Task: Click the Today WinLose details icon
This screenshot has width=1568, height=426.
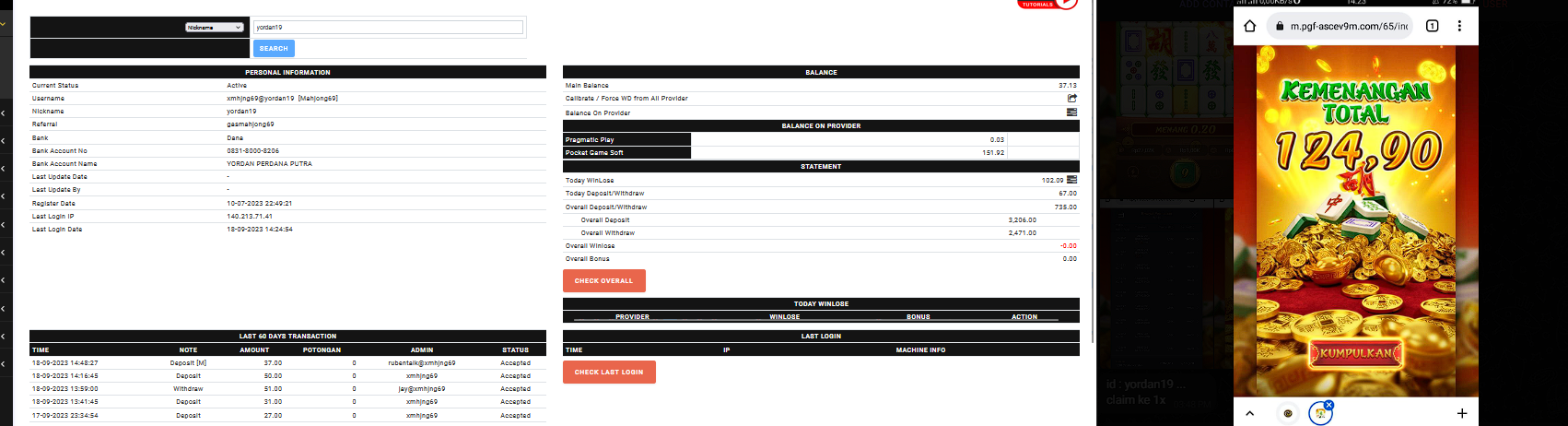Action: (1071, 180)
